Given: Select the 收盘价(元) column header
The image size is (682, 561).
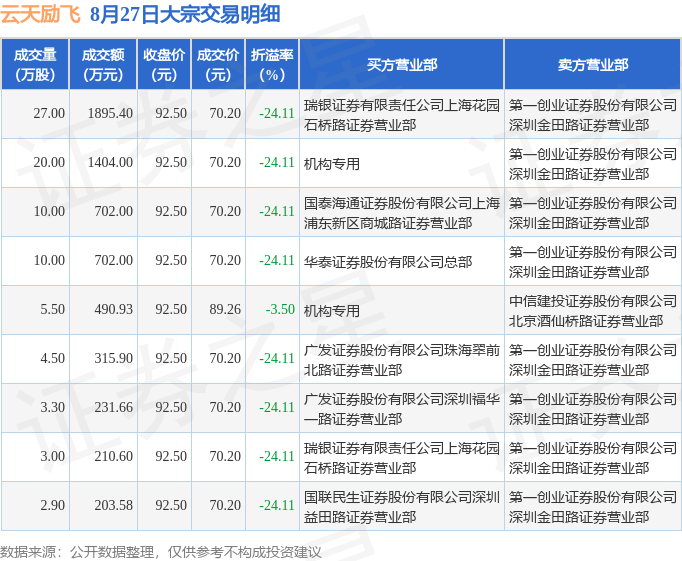Looking at the screenshot, I should click(164, 64).
